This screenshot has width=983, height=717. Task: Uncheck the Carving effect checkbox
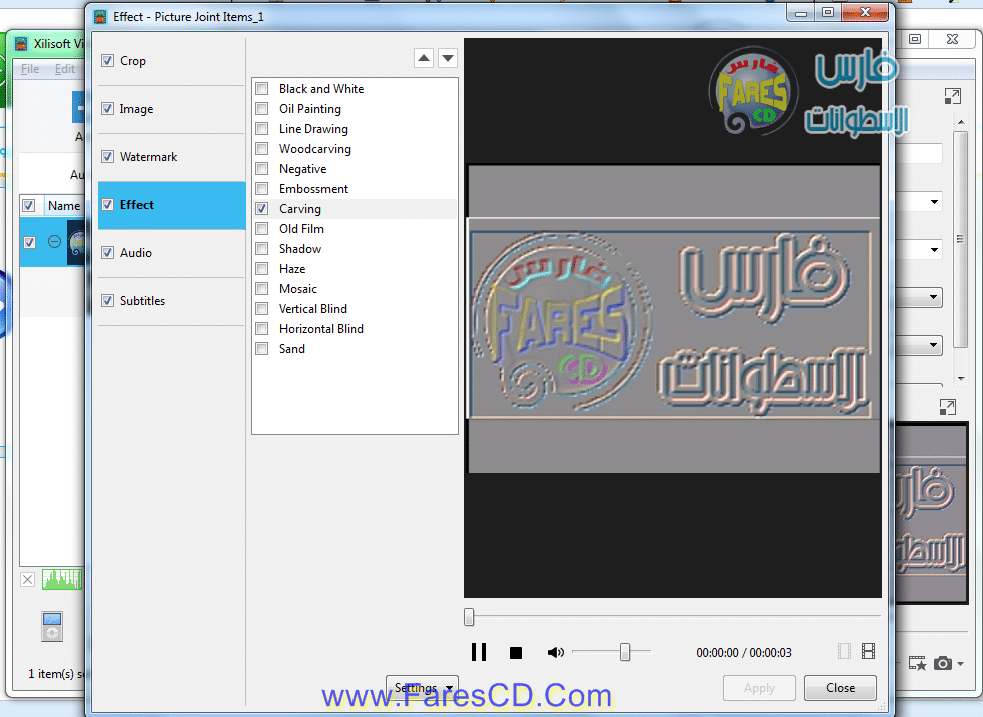tap(262, 209)
